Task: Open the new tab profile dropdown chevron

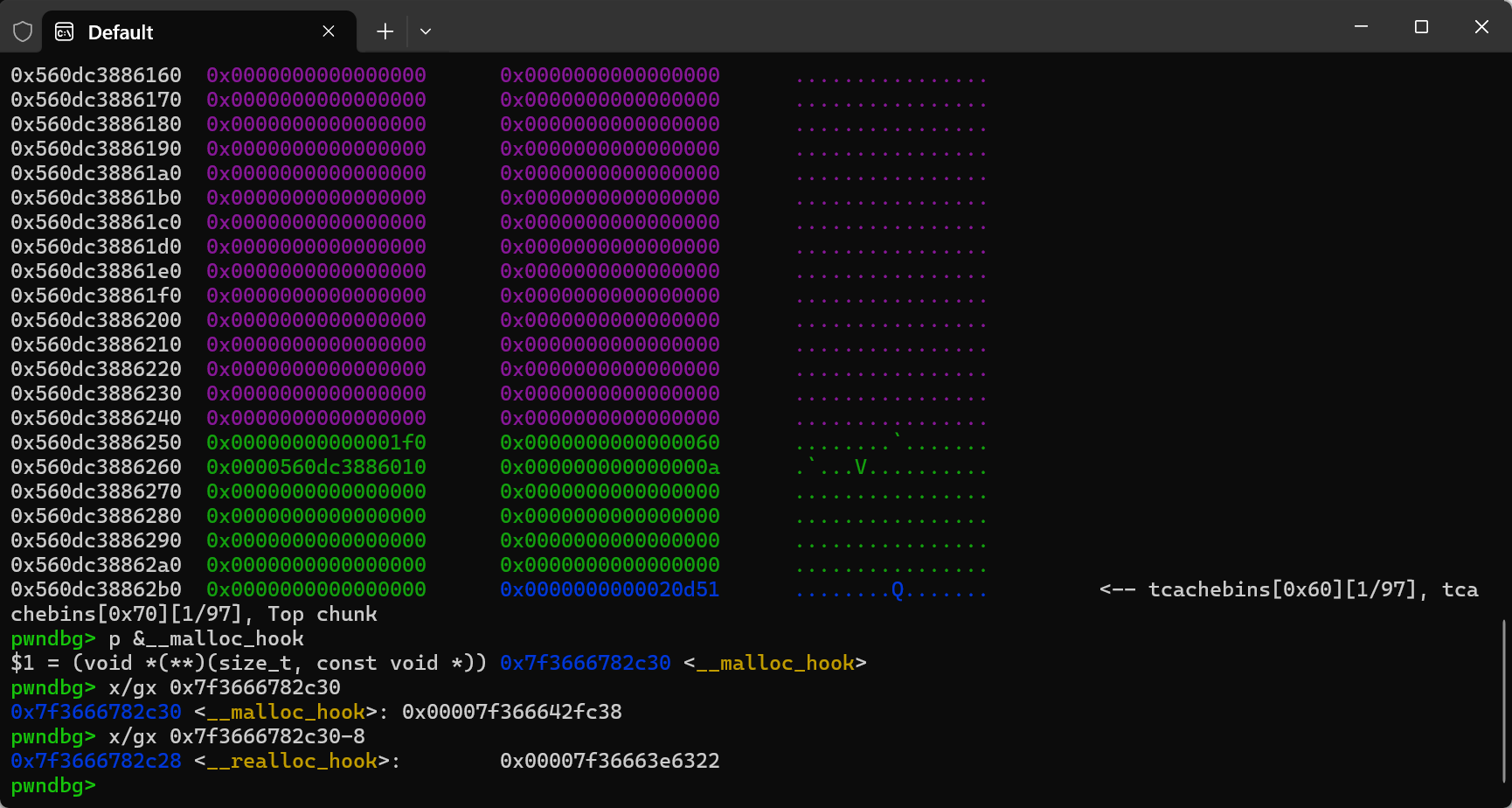Action: coord(426,31)
